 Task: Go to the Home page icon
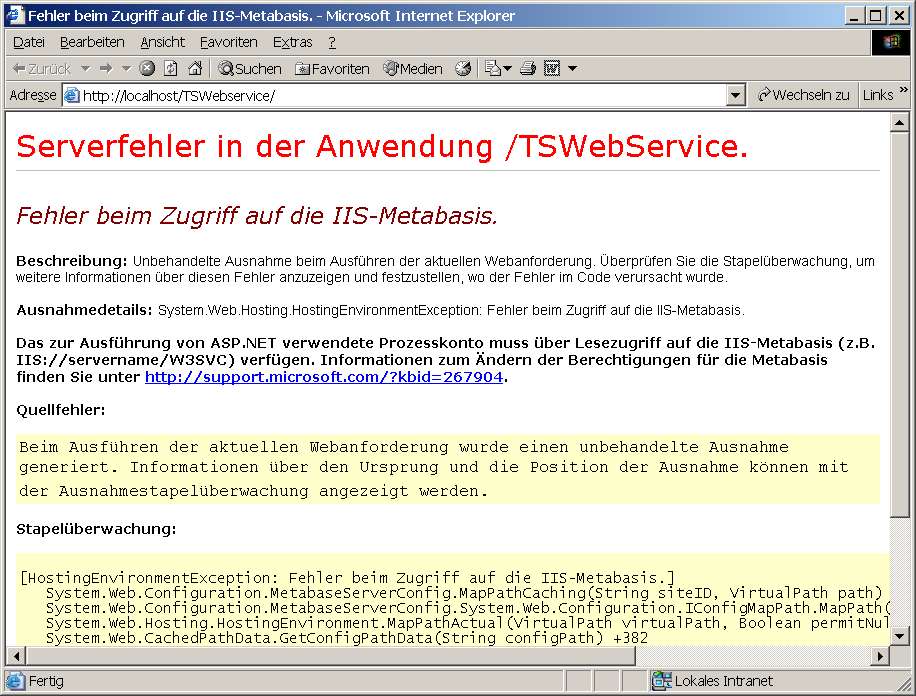pyautogui.click(x=195, y=68)
